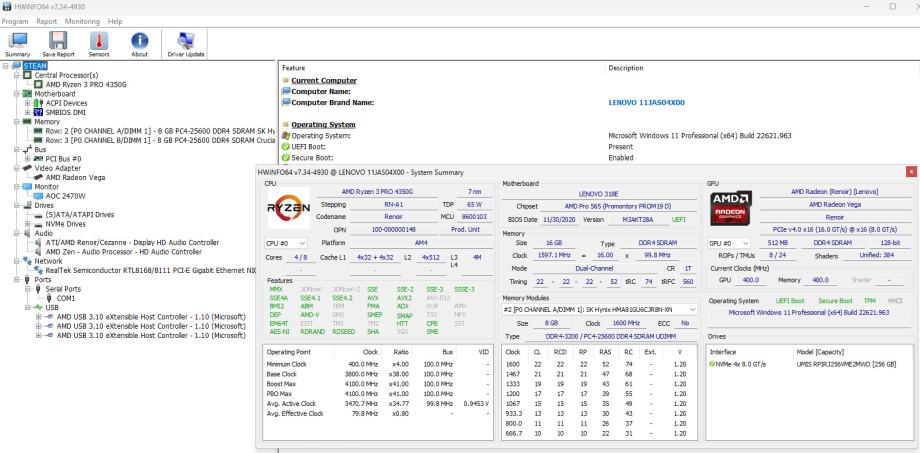Click the LENOVO 11JAS04X00 brand name link

coord(646,103)
